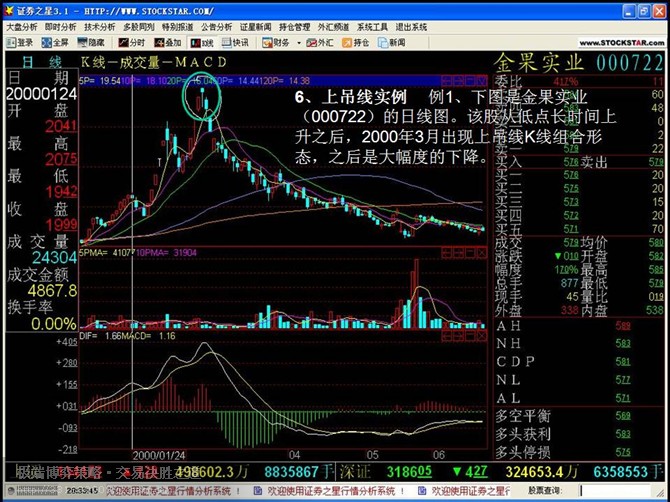Click the DIF= 1.66 MACD readout
Screen dimensions: 670x502
[100, 336]
